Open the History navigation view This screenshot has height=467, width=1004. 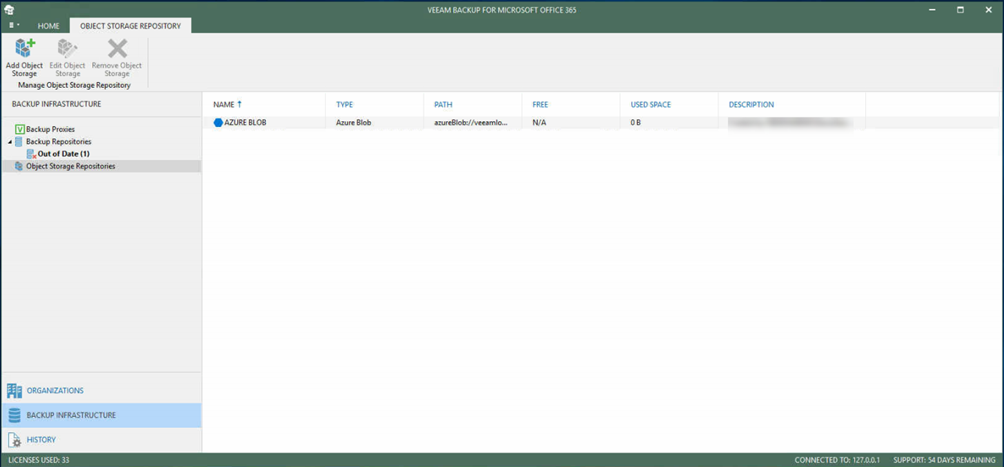[101, 440]
